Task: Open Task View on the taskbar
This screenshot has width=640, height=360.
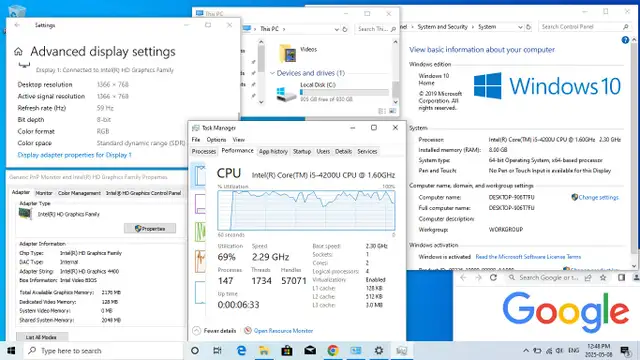Action: point(218,351)
